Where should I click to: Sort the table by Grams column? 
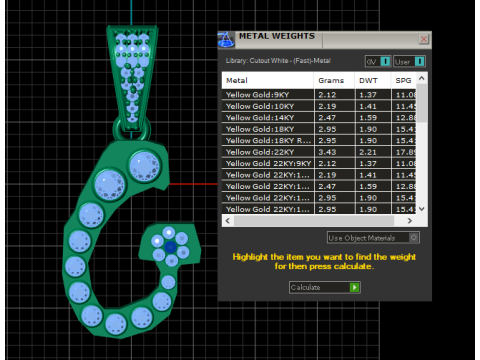click(x=334, y=80)
